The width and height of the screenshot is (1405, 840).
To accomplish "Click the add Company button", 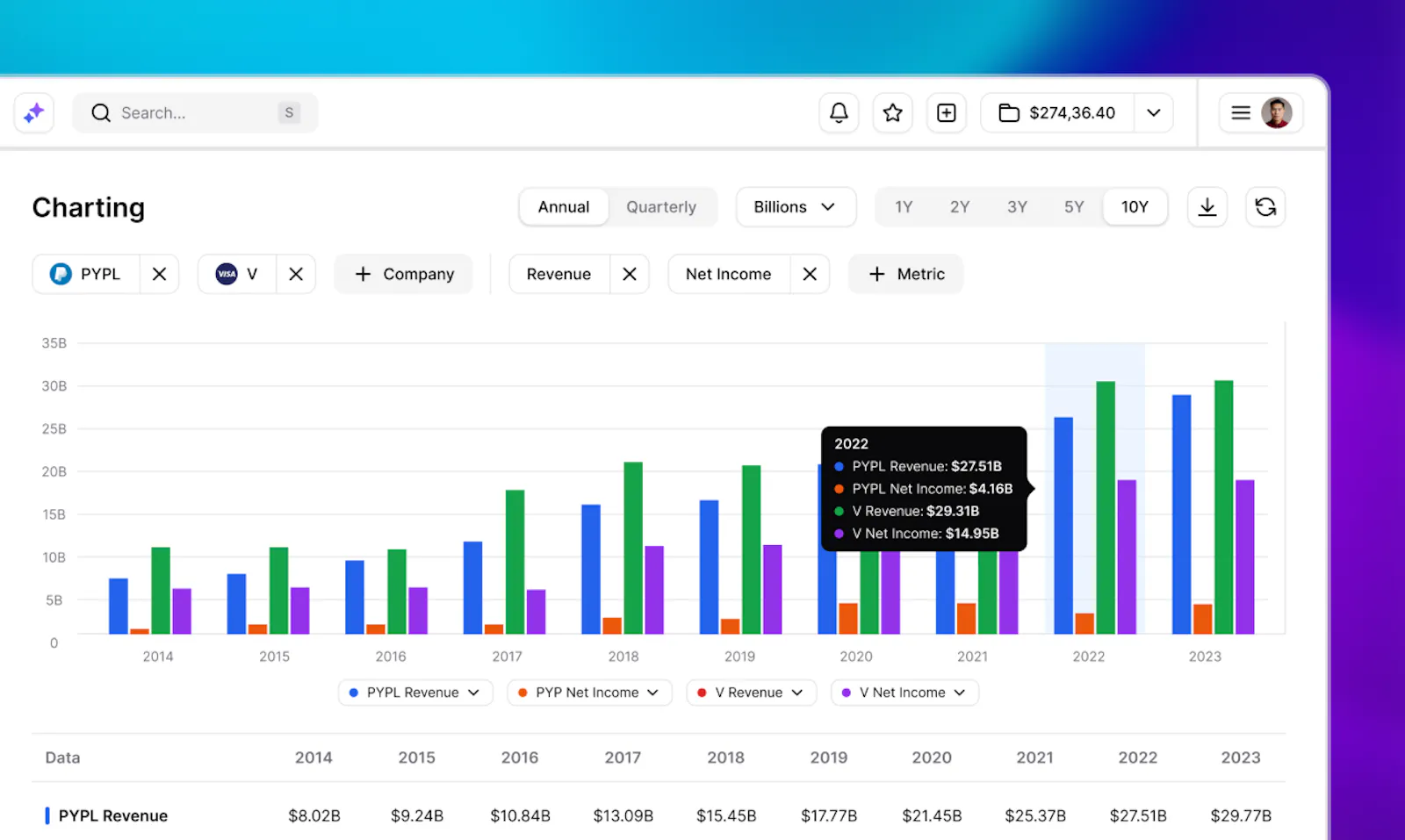I will click(404, 274).
